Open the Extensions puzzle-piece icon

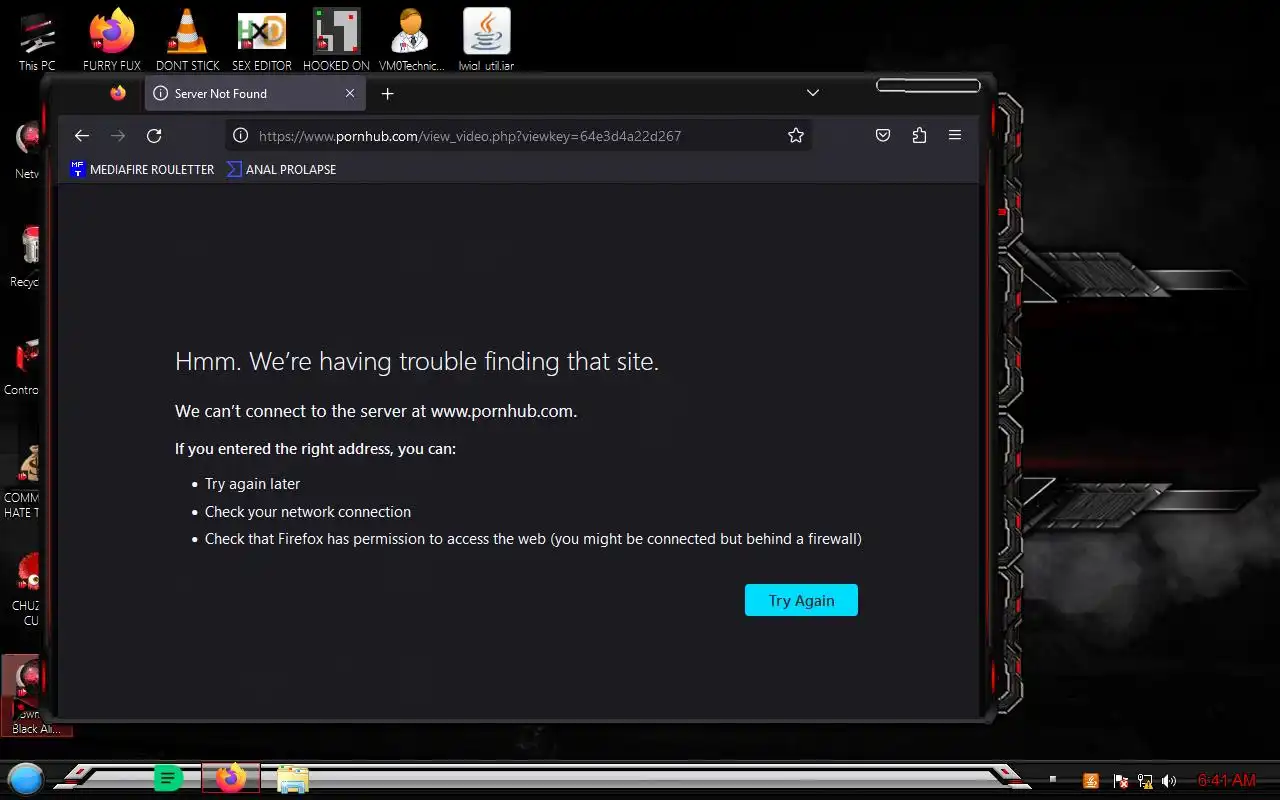point(919,136)
